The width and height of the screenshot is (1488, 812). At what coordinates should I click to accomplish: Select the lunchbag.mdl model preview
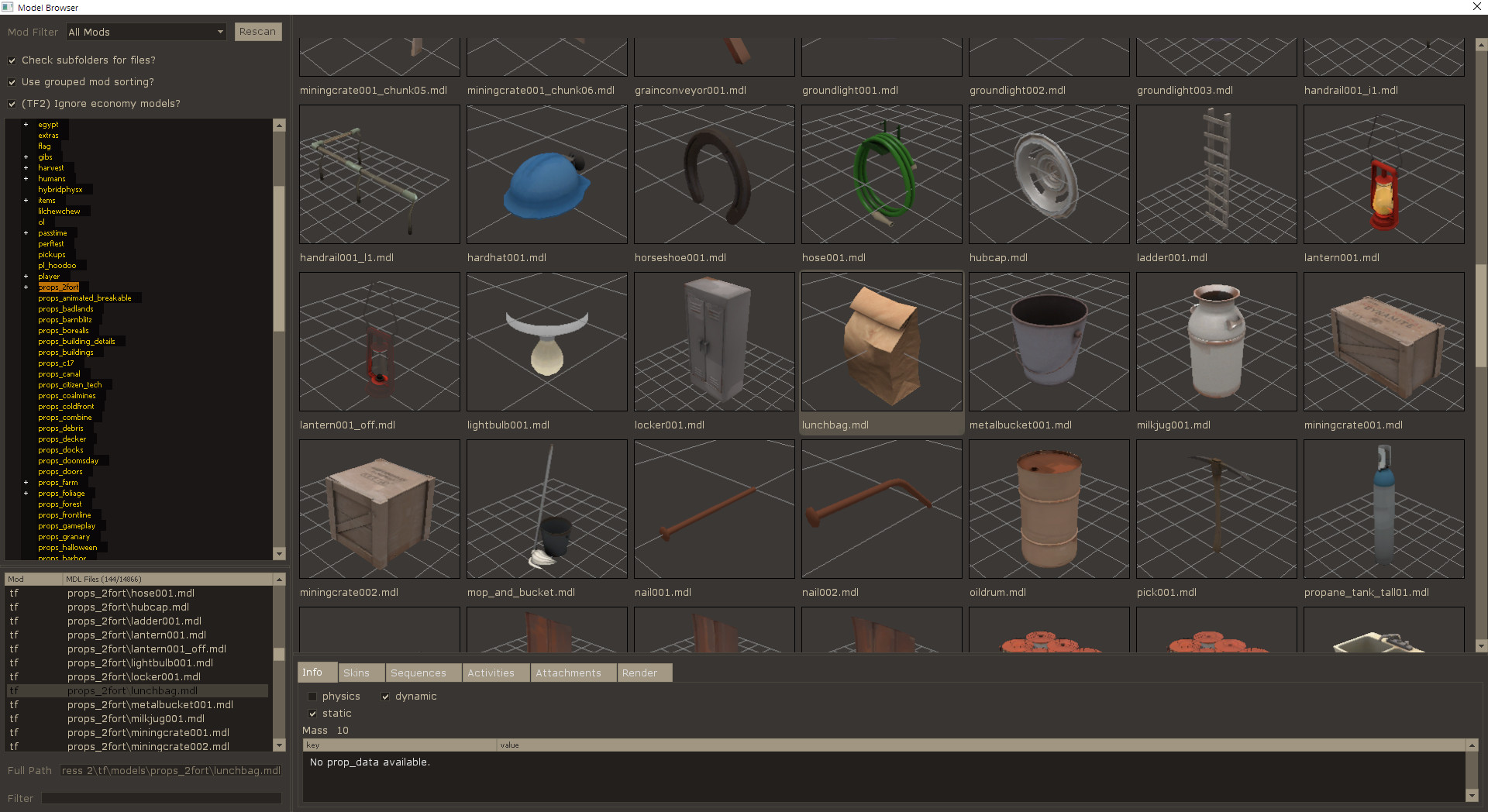(881, 341)
